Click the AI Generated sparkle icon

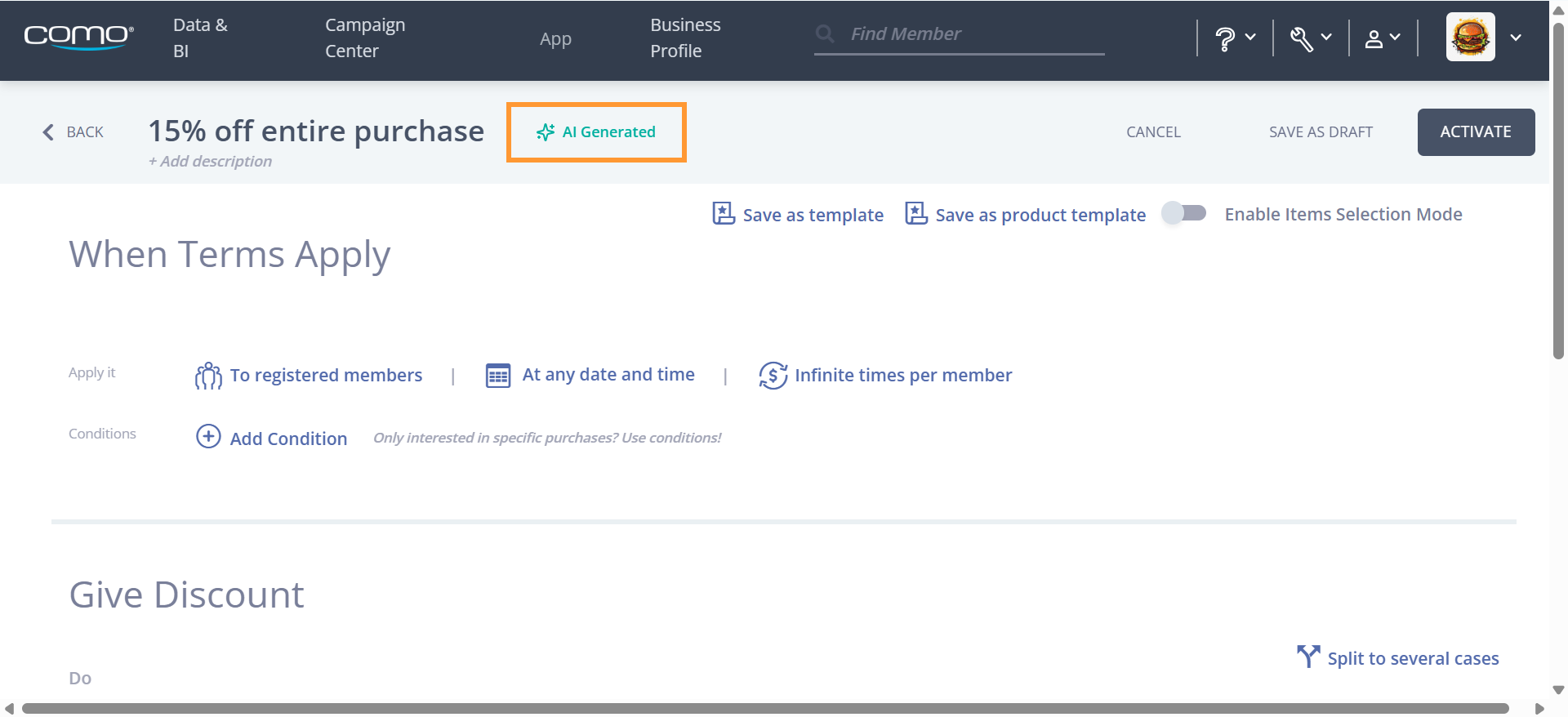546,132
